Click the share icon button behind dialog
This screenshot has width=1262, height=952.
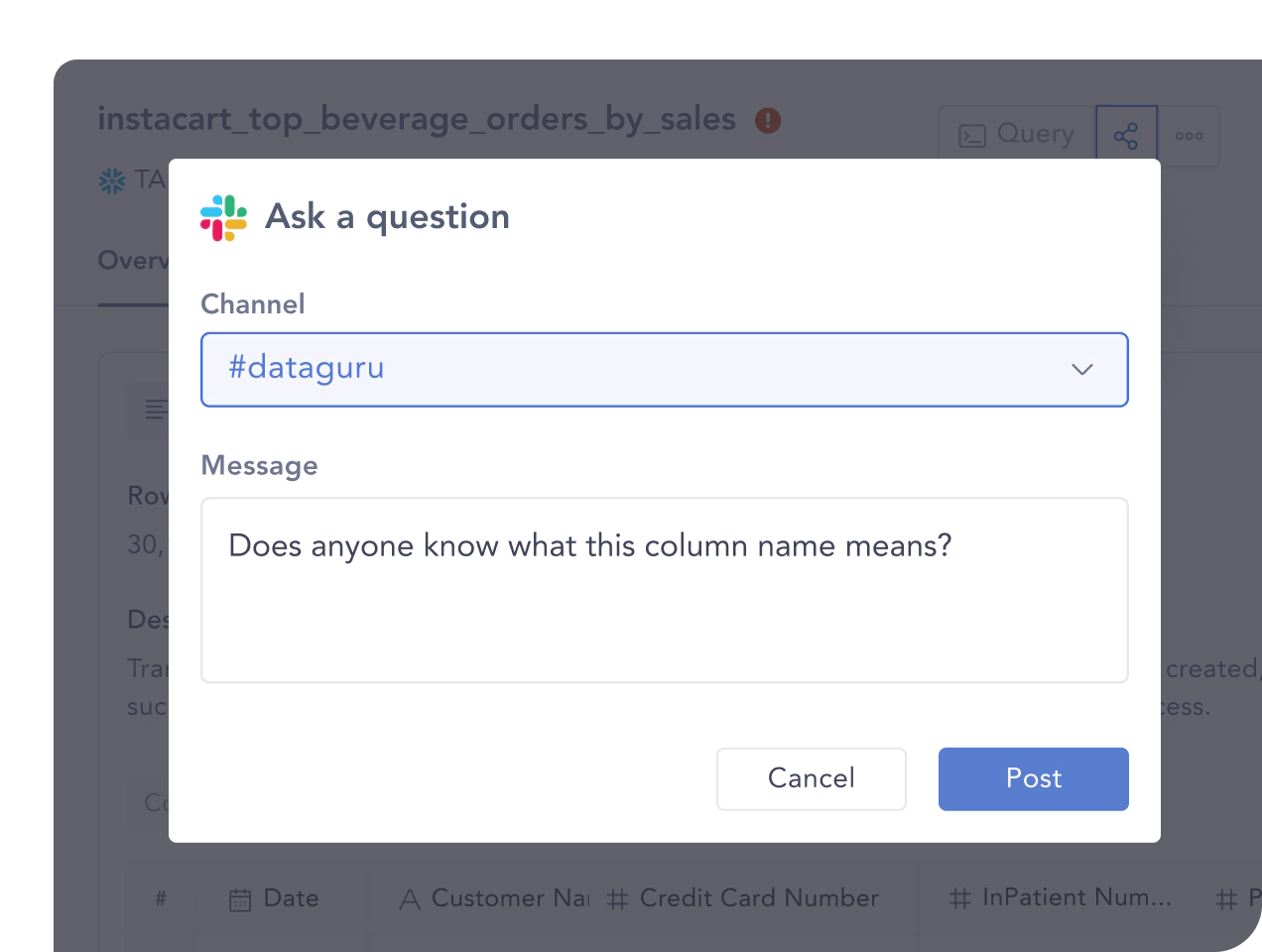point(1126,135)
